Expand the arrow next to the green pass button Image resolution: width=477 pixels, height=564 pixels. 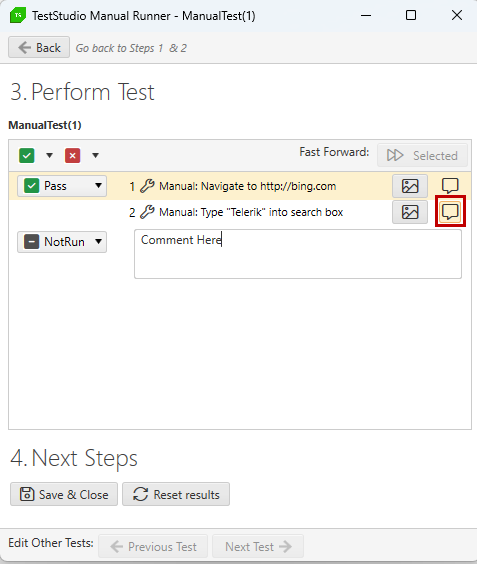click(x=50, y=155)
